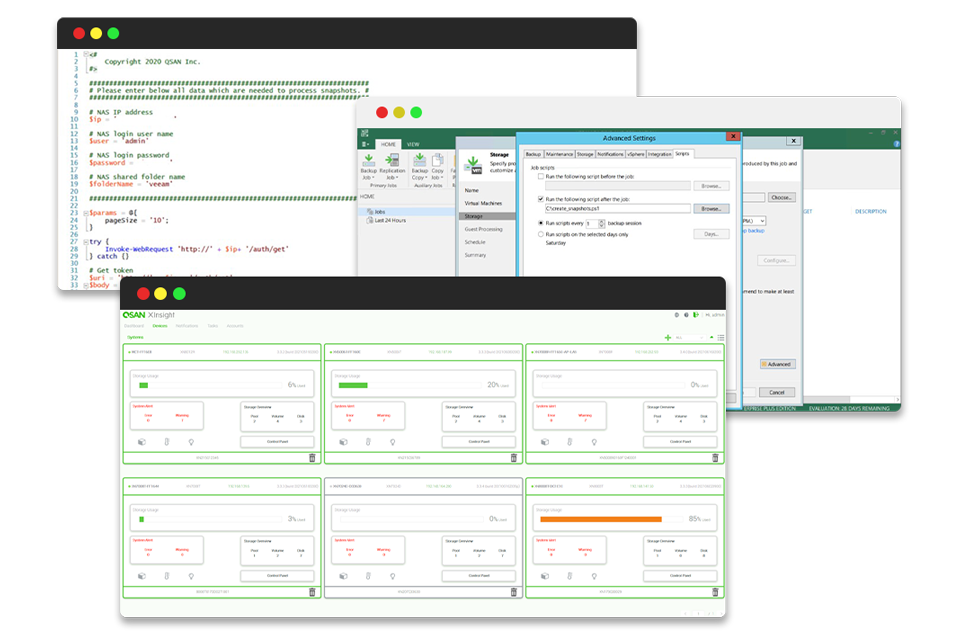The width and height of the screenshot is (960, 643).
Task: Click the thermometer icon on the 20% card
Action: 368,442
